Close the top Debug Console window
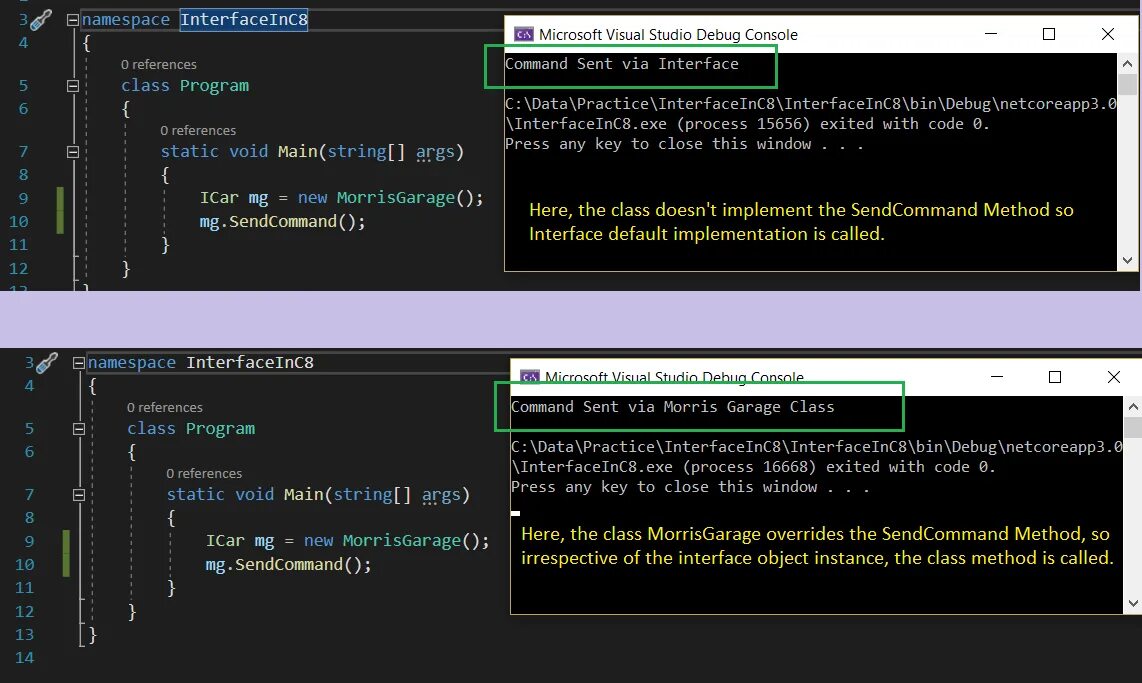The width and height of the screenshot is (1142, 683). point(1108,34)
